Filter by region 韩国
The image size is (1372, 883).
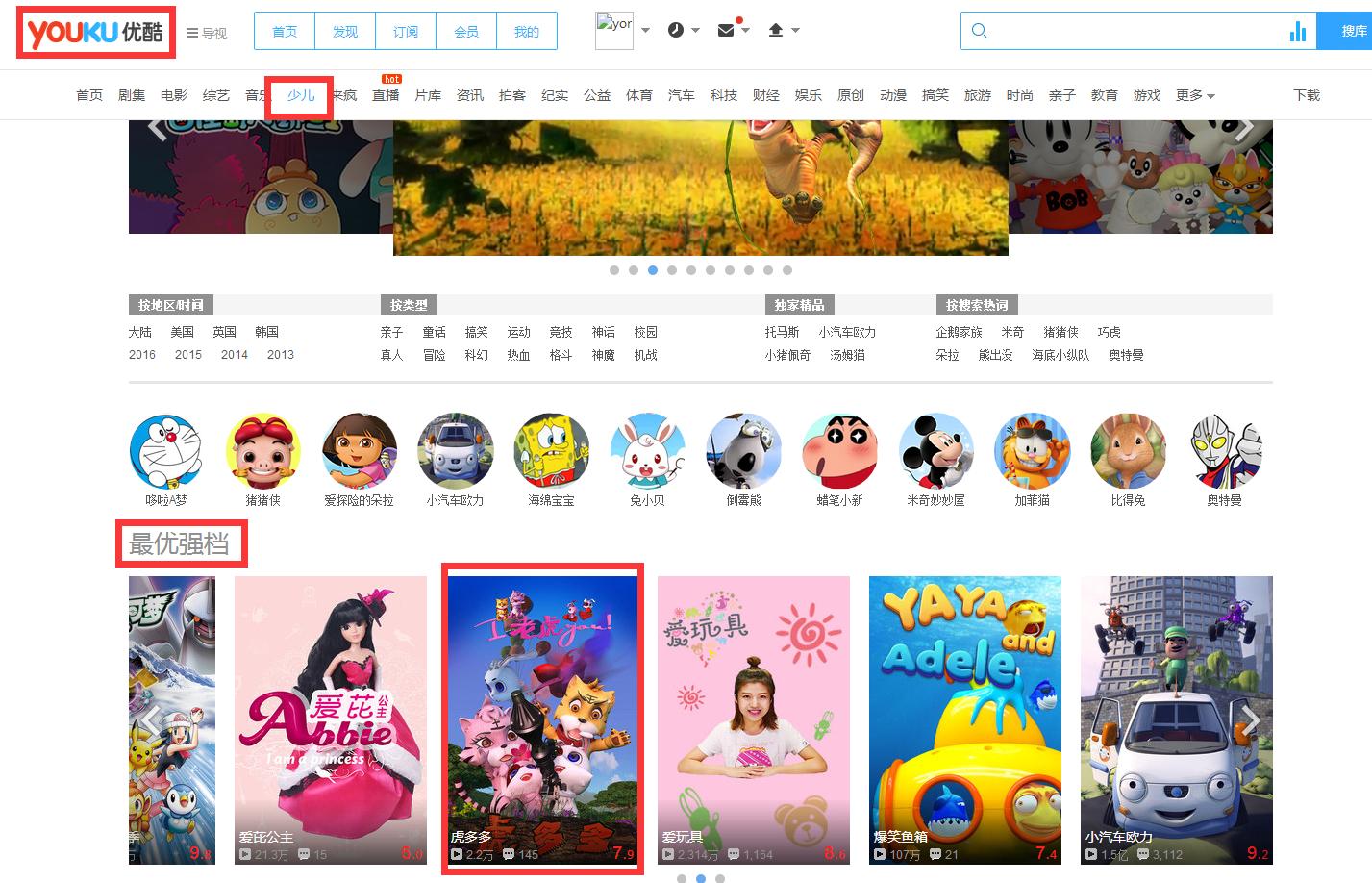tap(267, 332)
